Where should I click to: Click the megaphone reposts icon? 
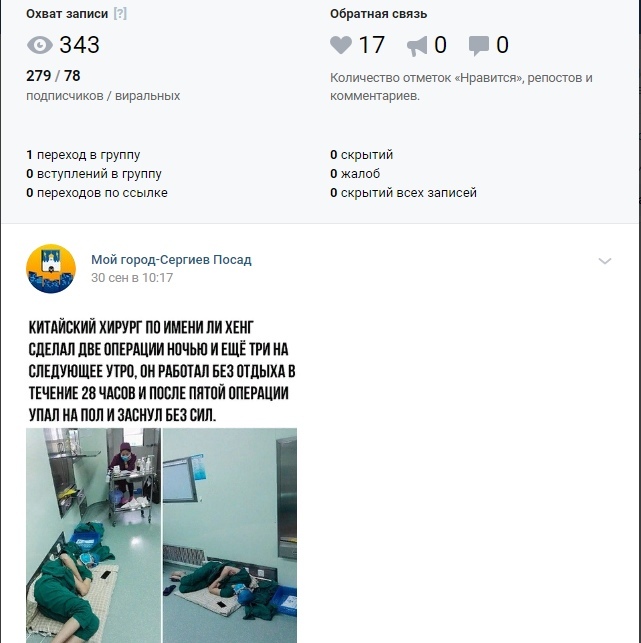pos(417,46)
